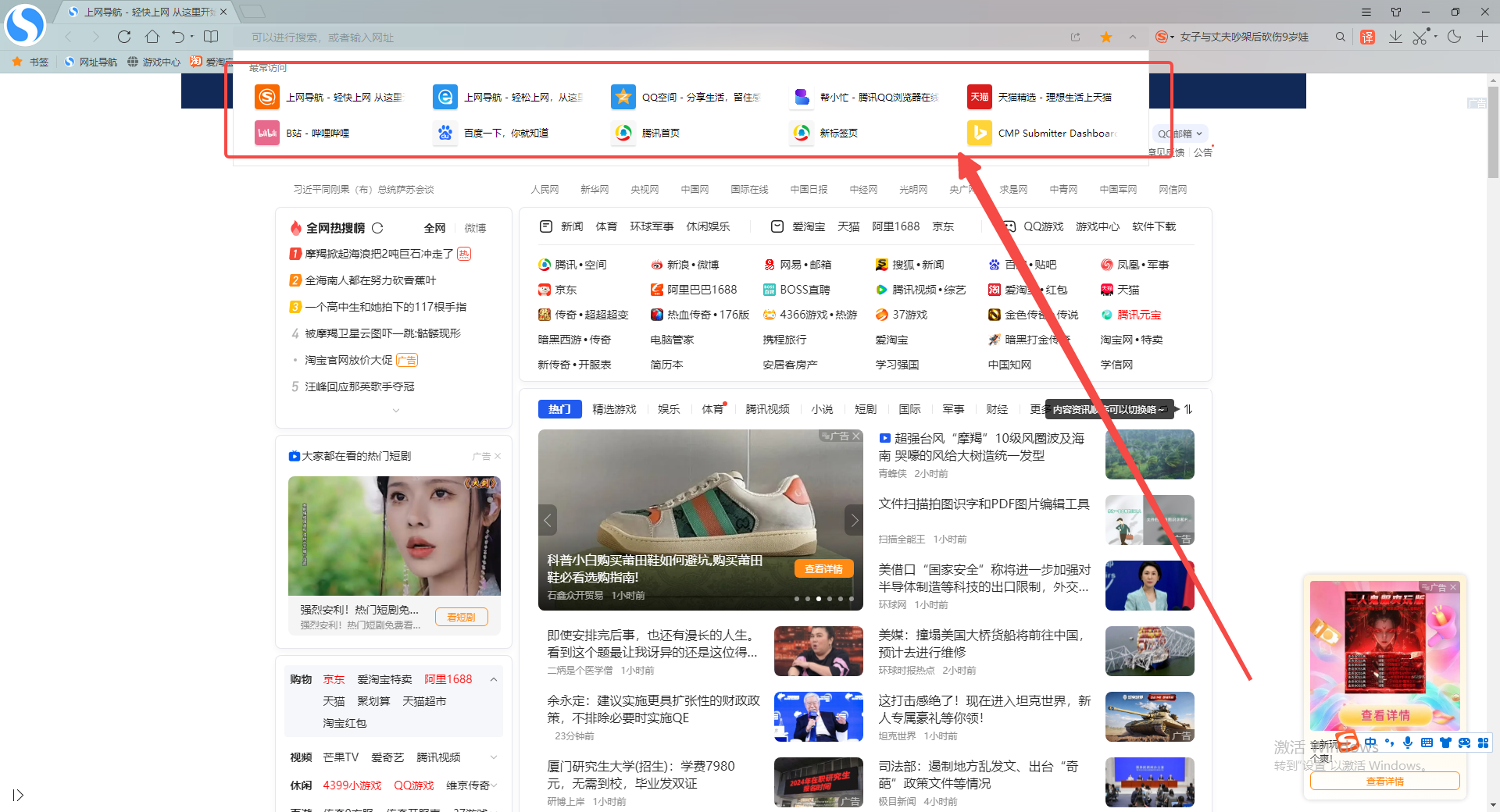Toggle night mode moon icon
Viewport: 1500px width, 812px height.
1454,37
